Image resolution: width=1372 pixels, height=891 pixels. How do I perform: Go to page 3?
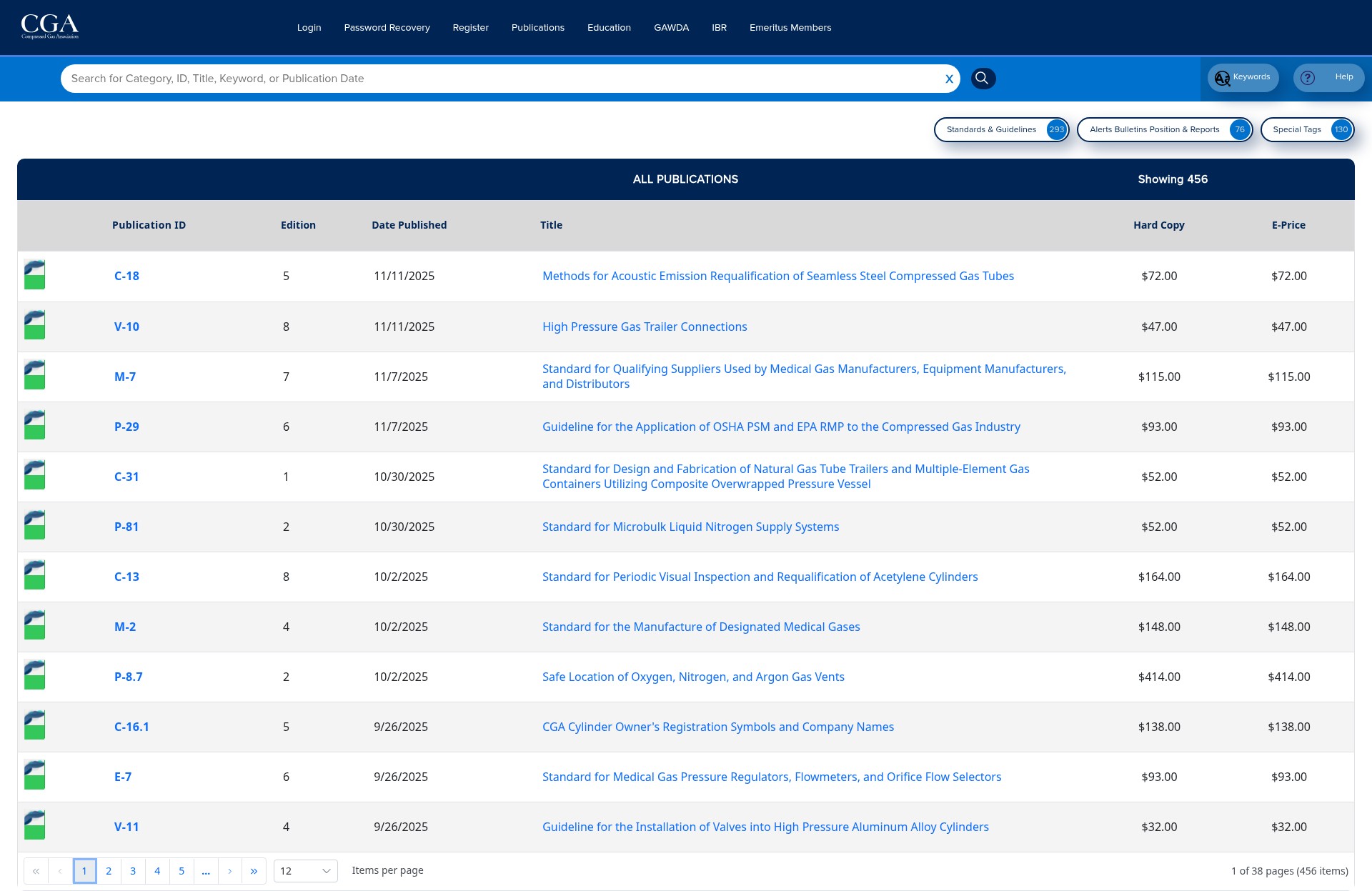[133, 871]
